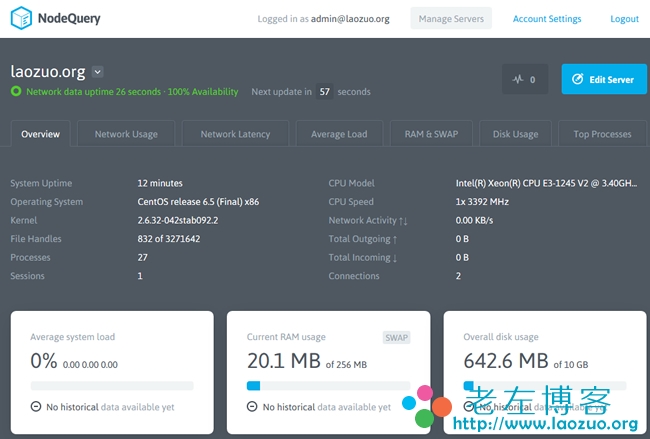Viewport: 650px width, 439px height.
Task: Click the Network Activity up-down arrows icon
Action: 403,221
